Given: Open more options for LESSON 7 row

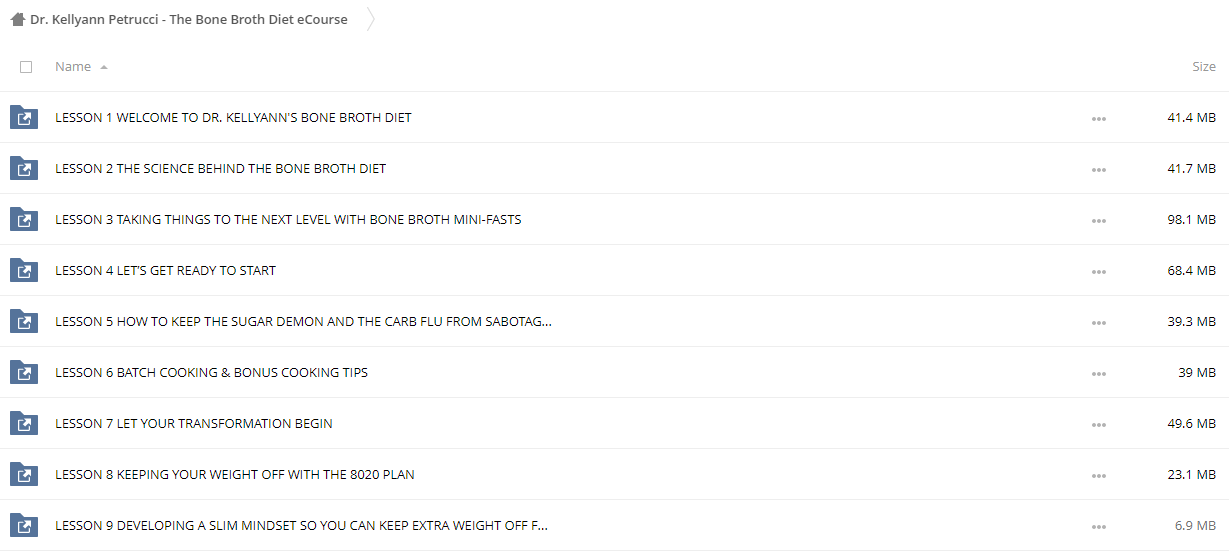Looking at the screenshot, I should coord(1099,424).
